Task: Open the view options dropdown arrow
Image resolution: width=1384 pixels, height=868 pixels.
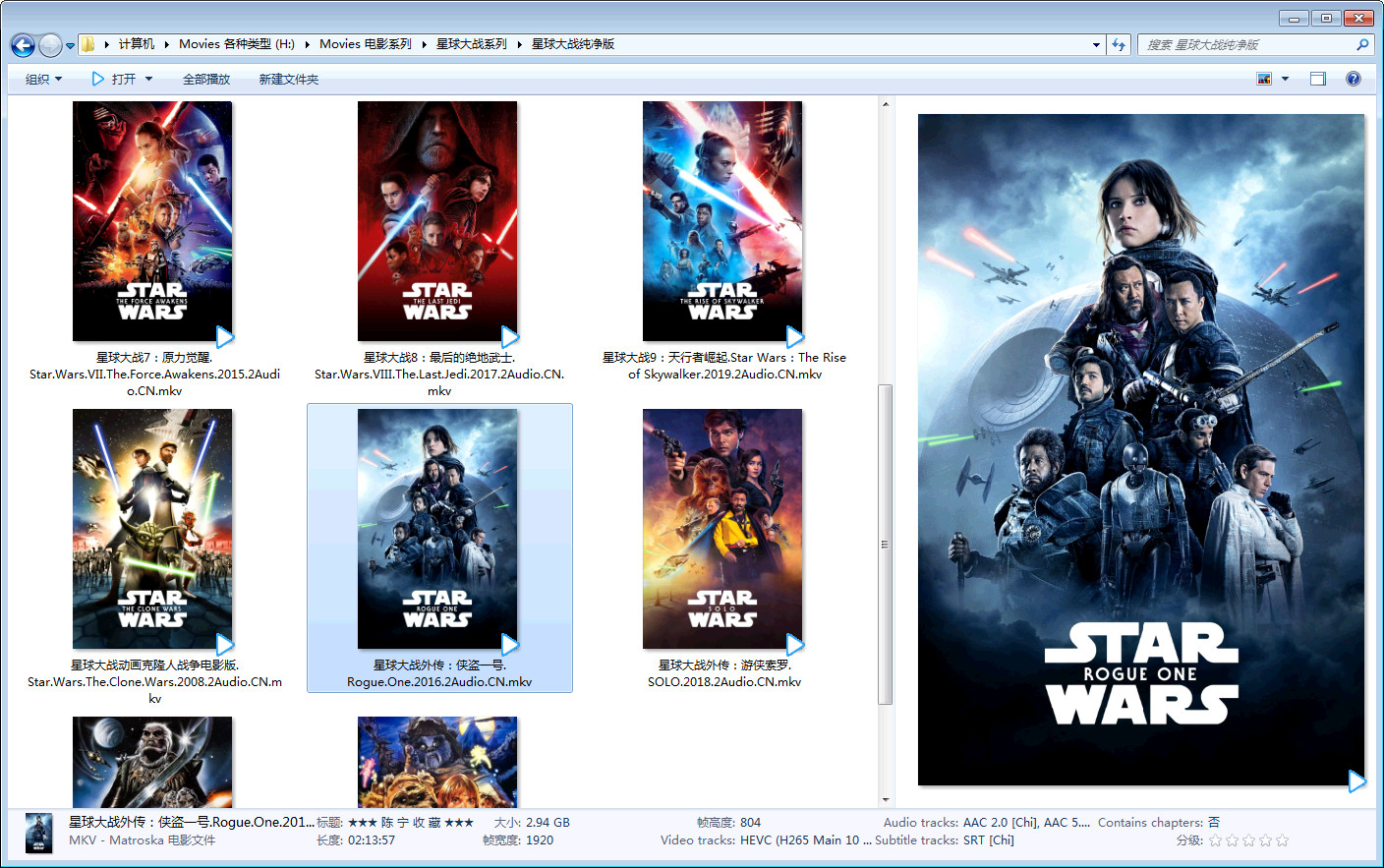Action: tap(1285, 79)
